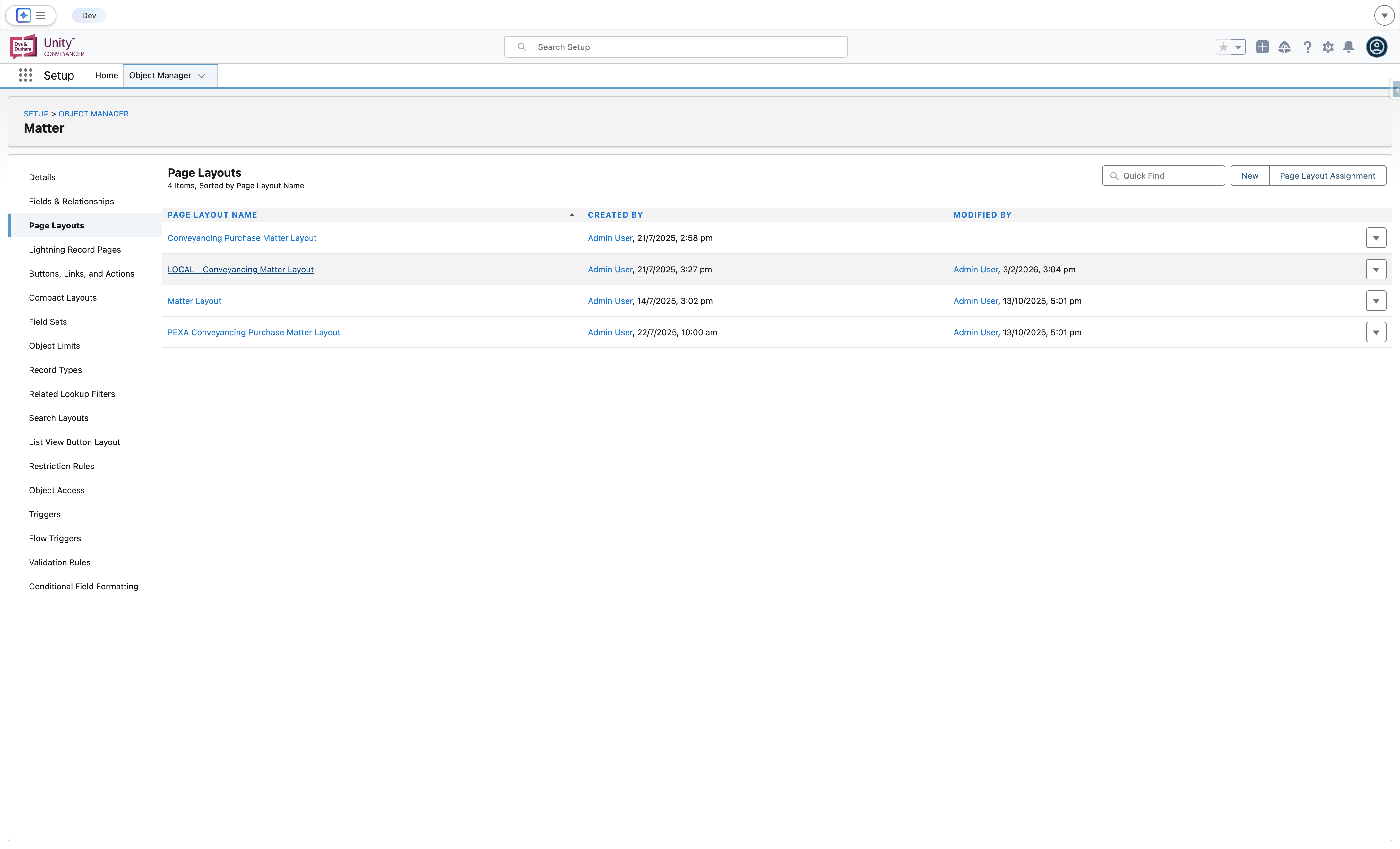The width and height of the screenshot is (1400, 849).
Task: Select Validation Rules in sidebar
Action: coord(60,562)
